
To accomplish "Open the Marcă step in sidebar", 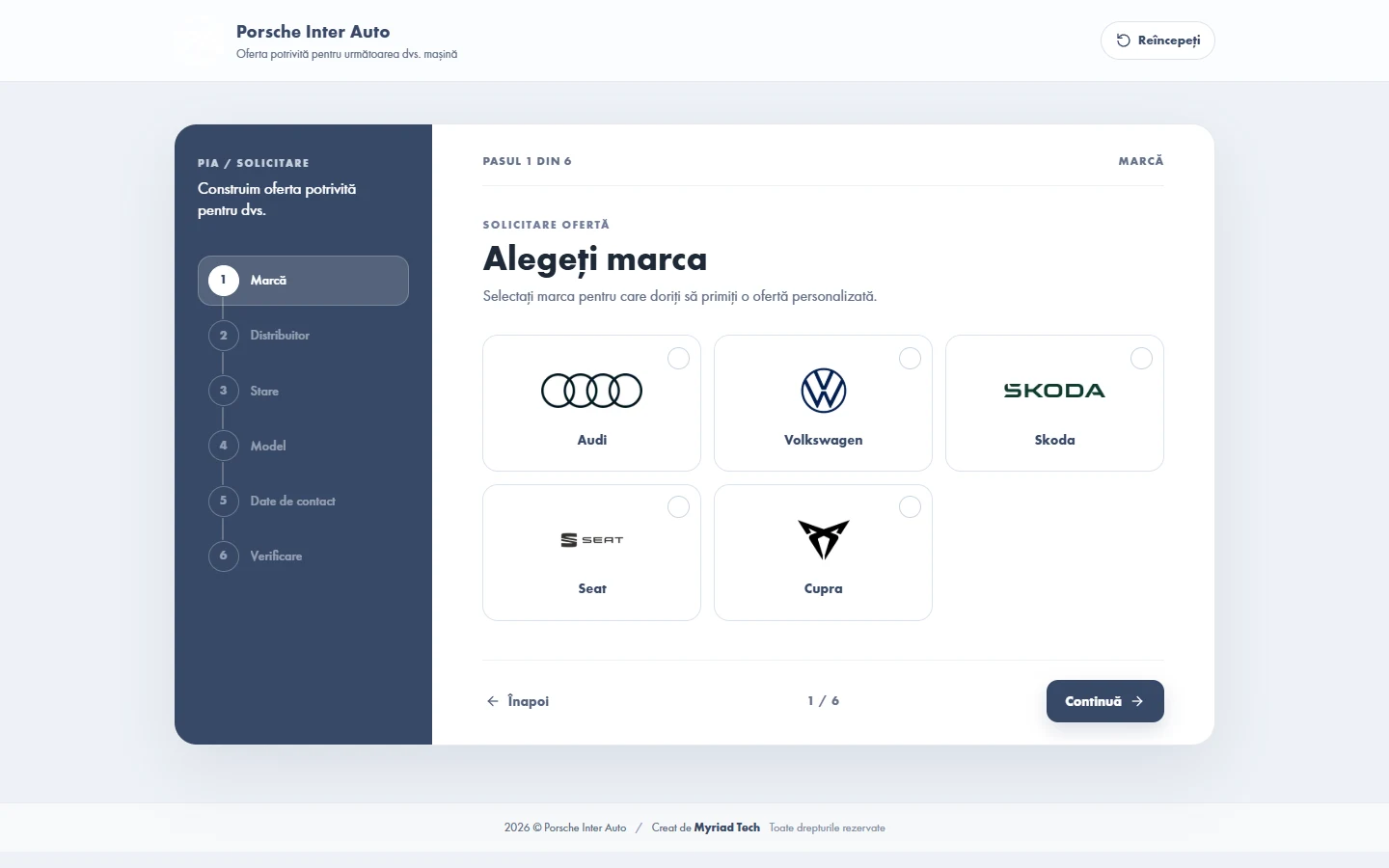I will coord(303,281).
